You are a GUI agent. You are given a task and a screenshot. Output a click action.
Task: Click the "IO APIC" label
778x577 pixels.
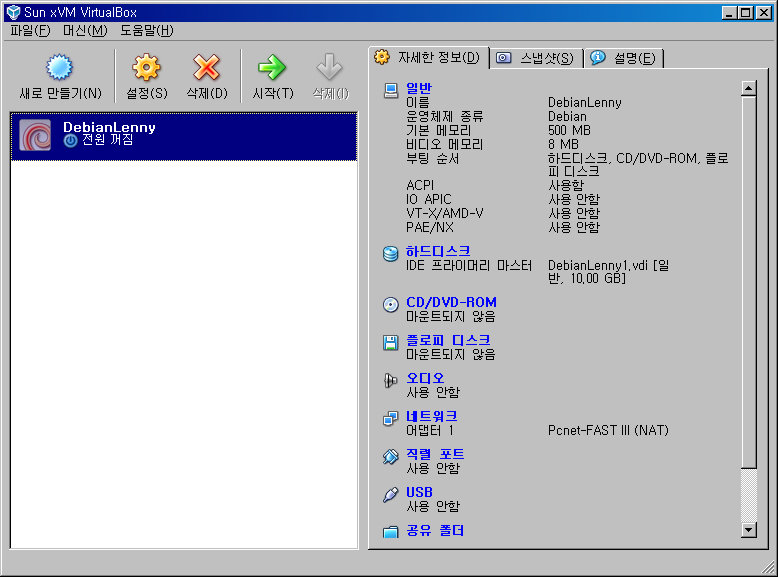(x=429, y=199)
